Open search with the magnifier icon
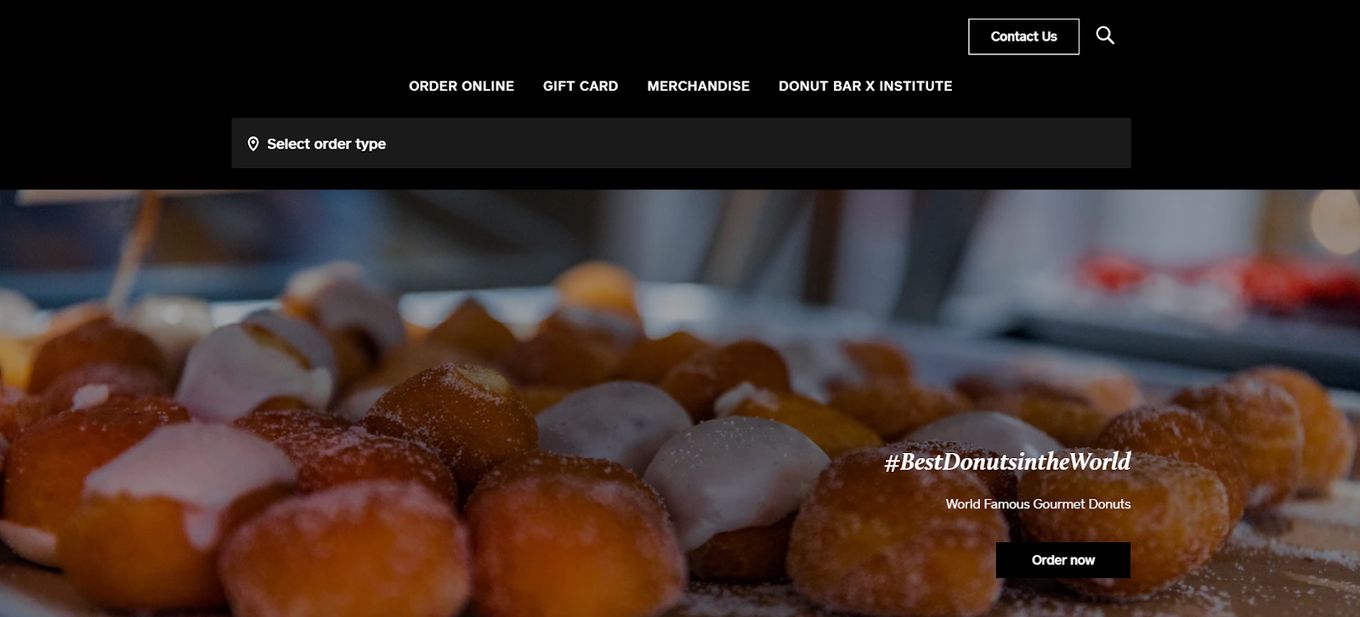 pos(1105,36)
